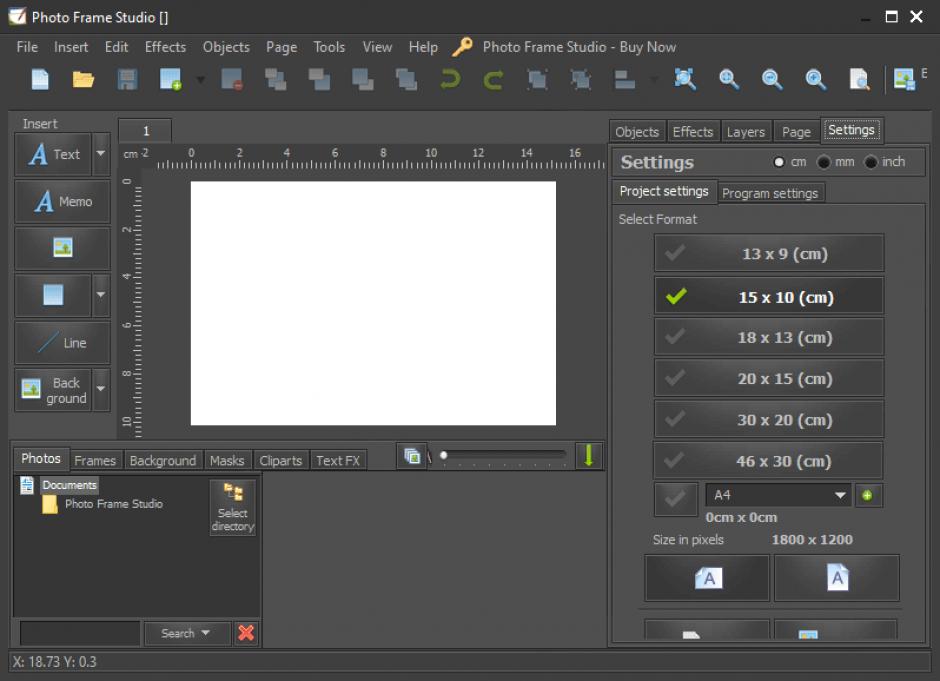
Task: Click the export image icon in toolbar
Action: tap(904, 79)
